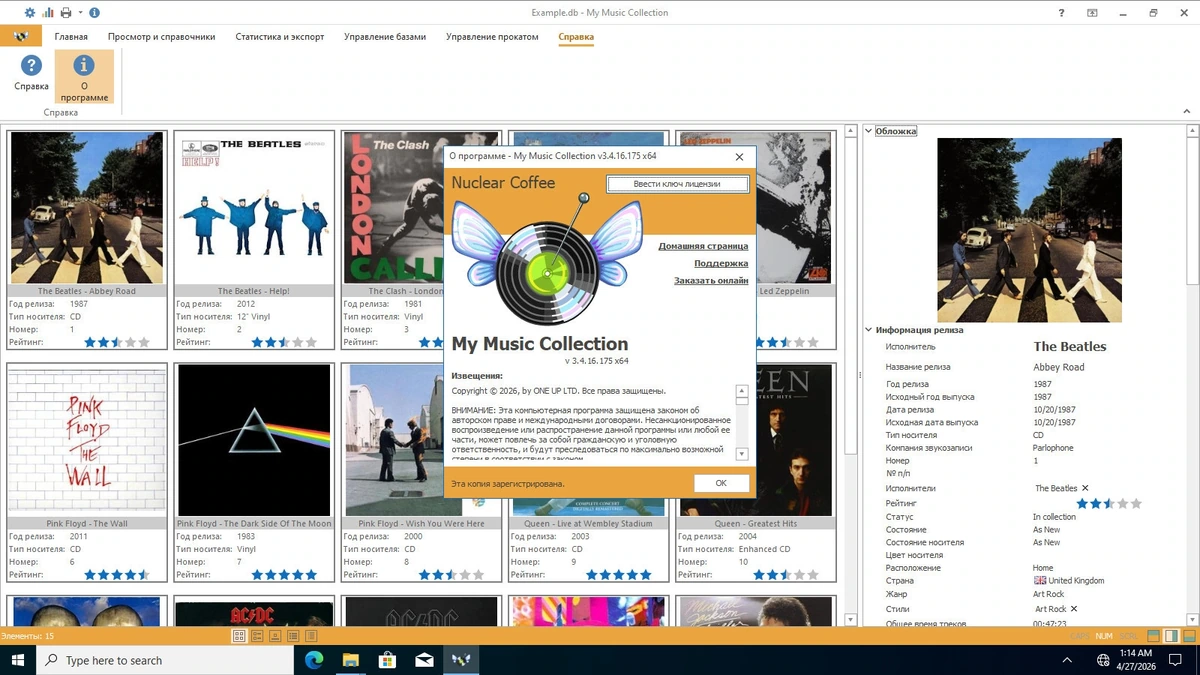Remove the Art Rock tag from Стили
Viewport: 1200px width, 675px height.
point(1074,609)
